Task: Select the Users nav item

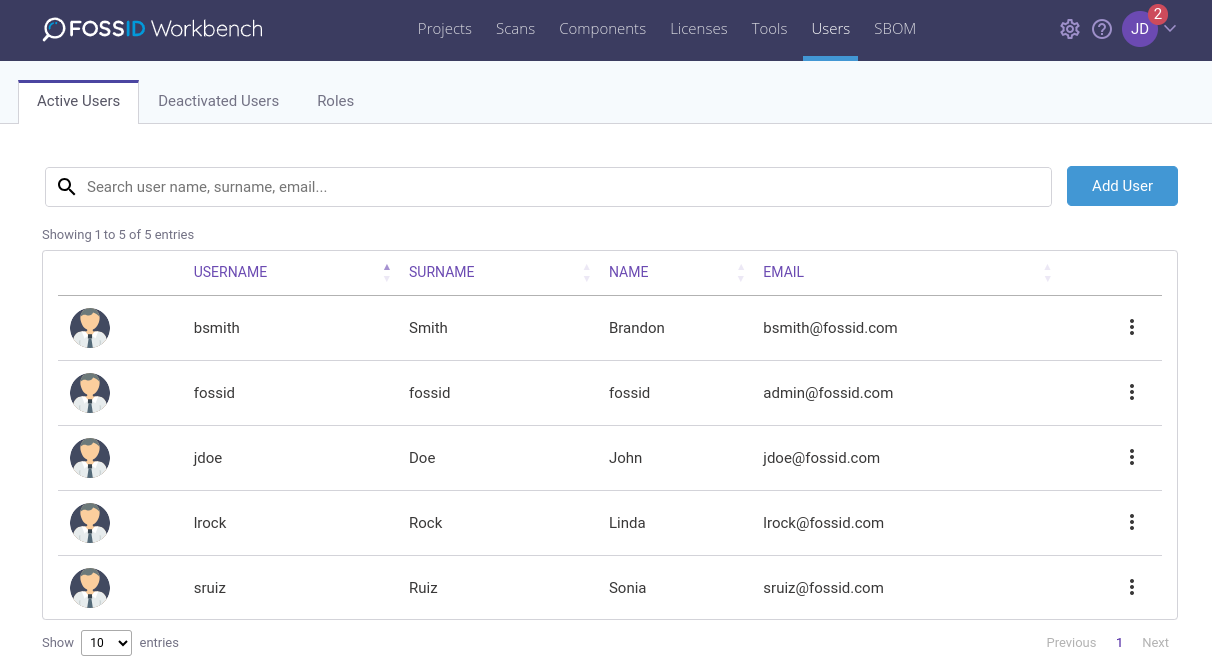Action: point(831,29)
